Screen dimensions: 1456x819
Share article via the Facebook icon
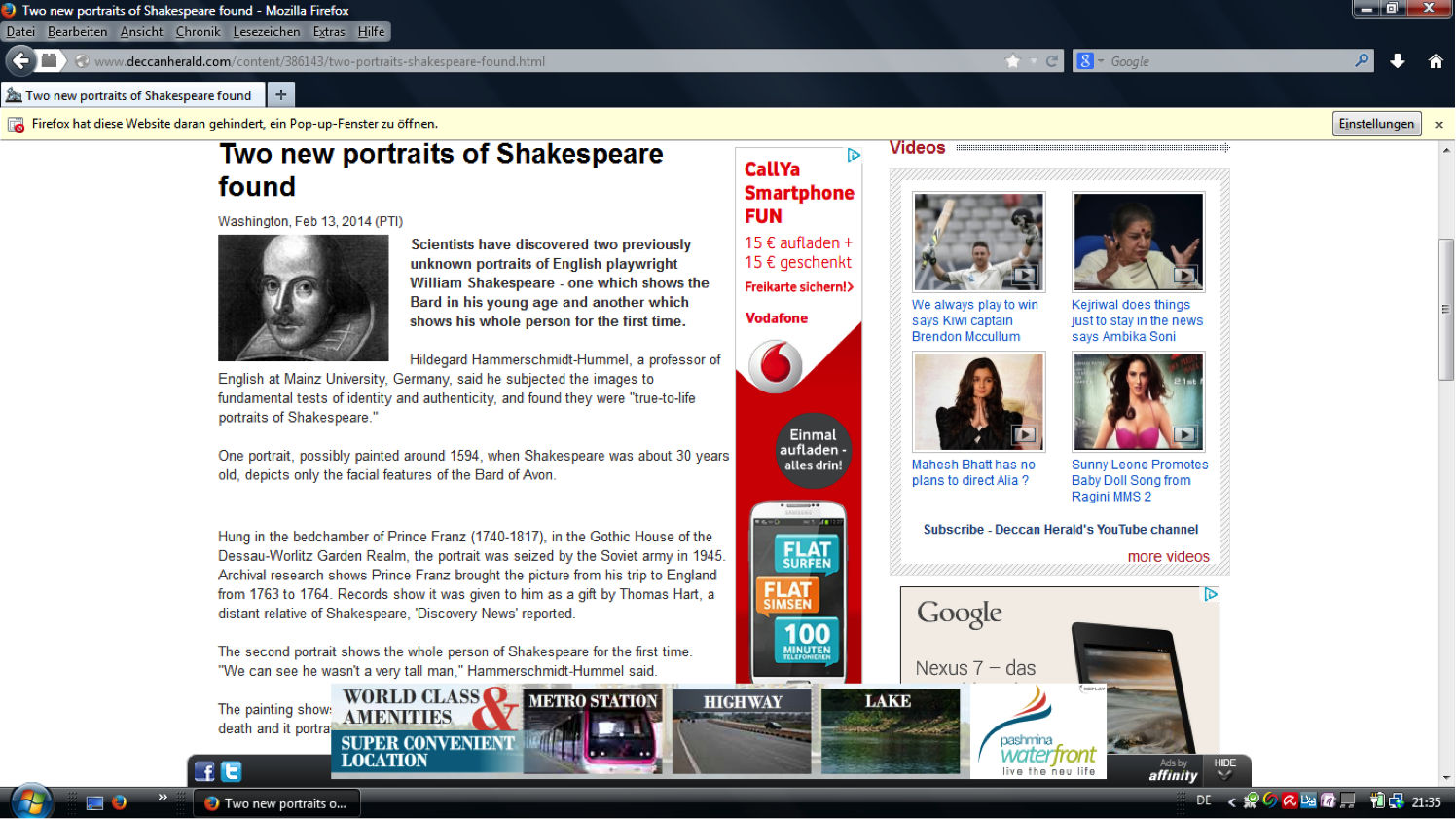[204, 771]
